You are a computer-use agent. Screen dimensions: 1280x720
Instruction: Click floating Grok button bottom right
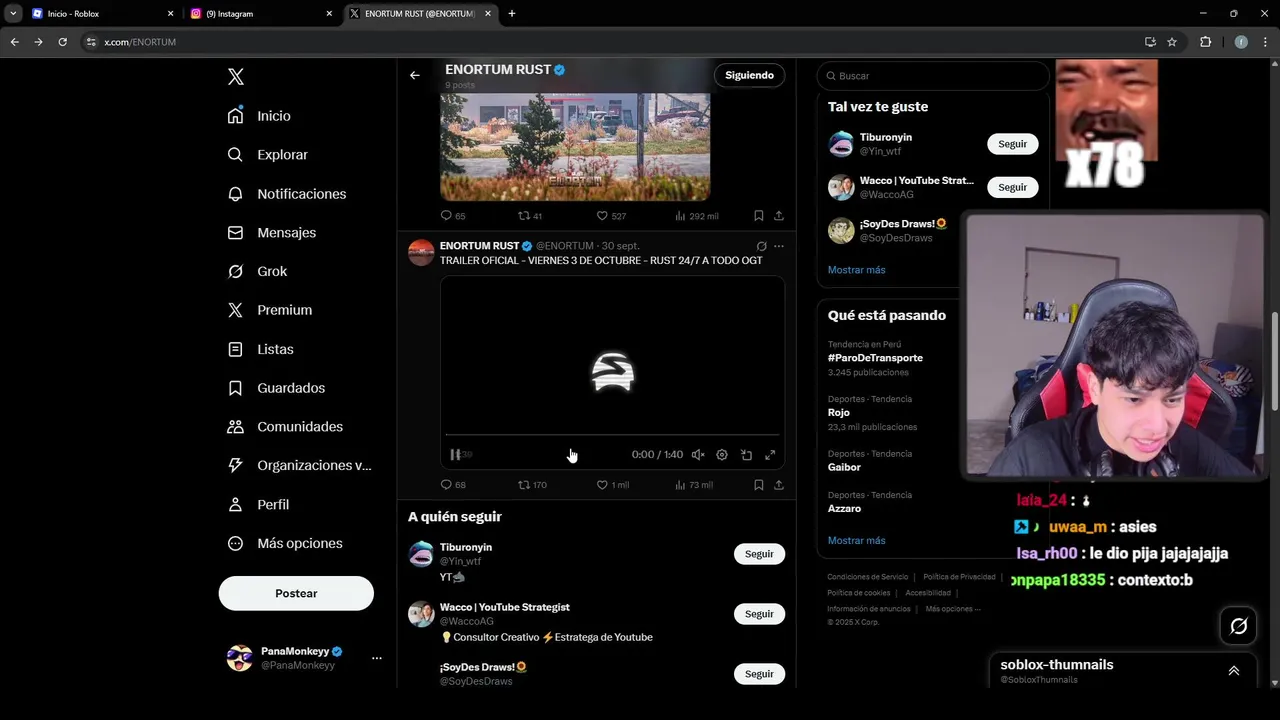click(1239, 626)
